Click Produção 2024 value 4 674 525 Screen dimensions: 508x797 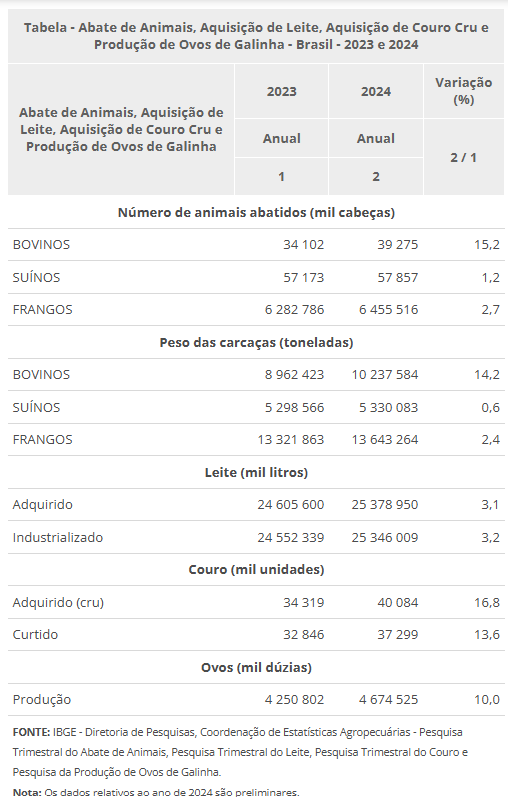tap(389, 700)
